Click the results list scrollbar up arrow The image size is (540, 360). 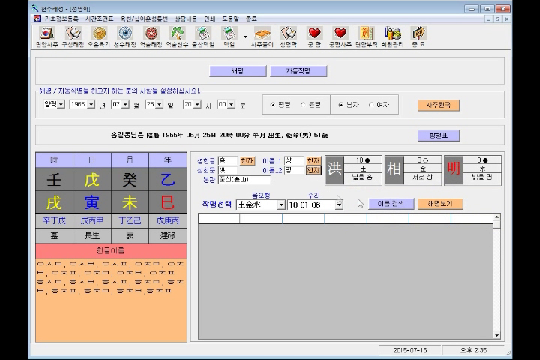point(496,217)
